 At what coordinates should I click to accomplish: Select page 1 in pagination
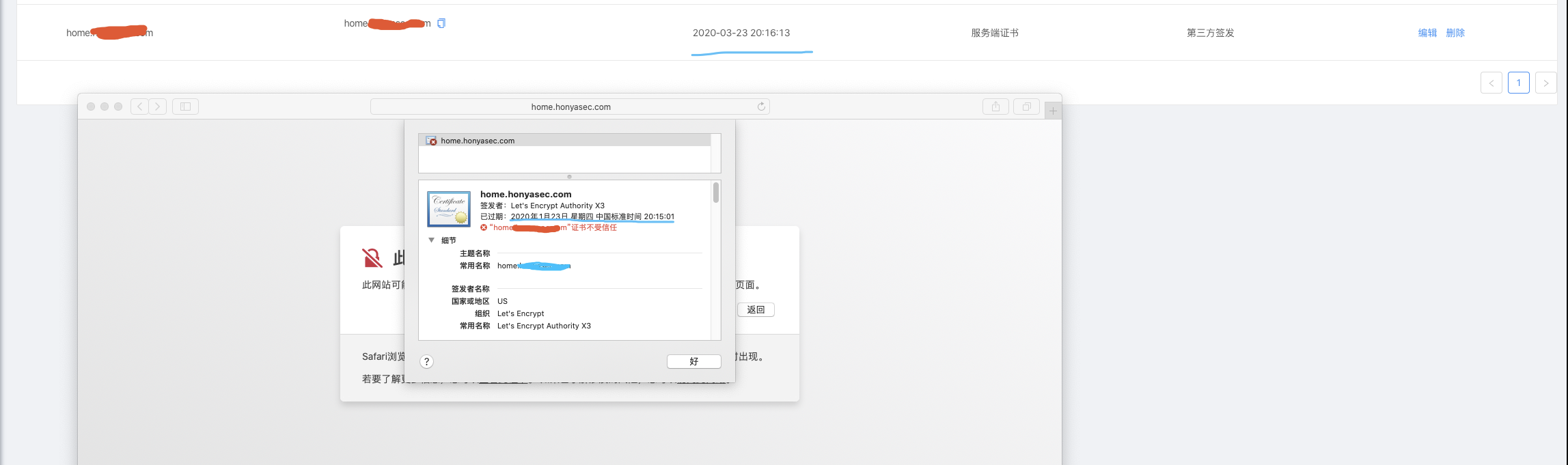pyautogui.click(x=1519, y=83)
